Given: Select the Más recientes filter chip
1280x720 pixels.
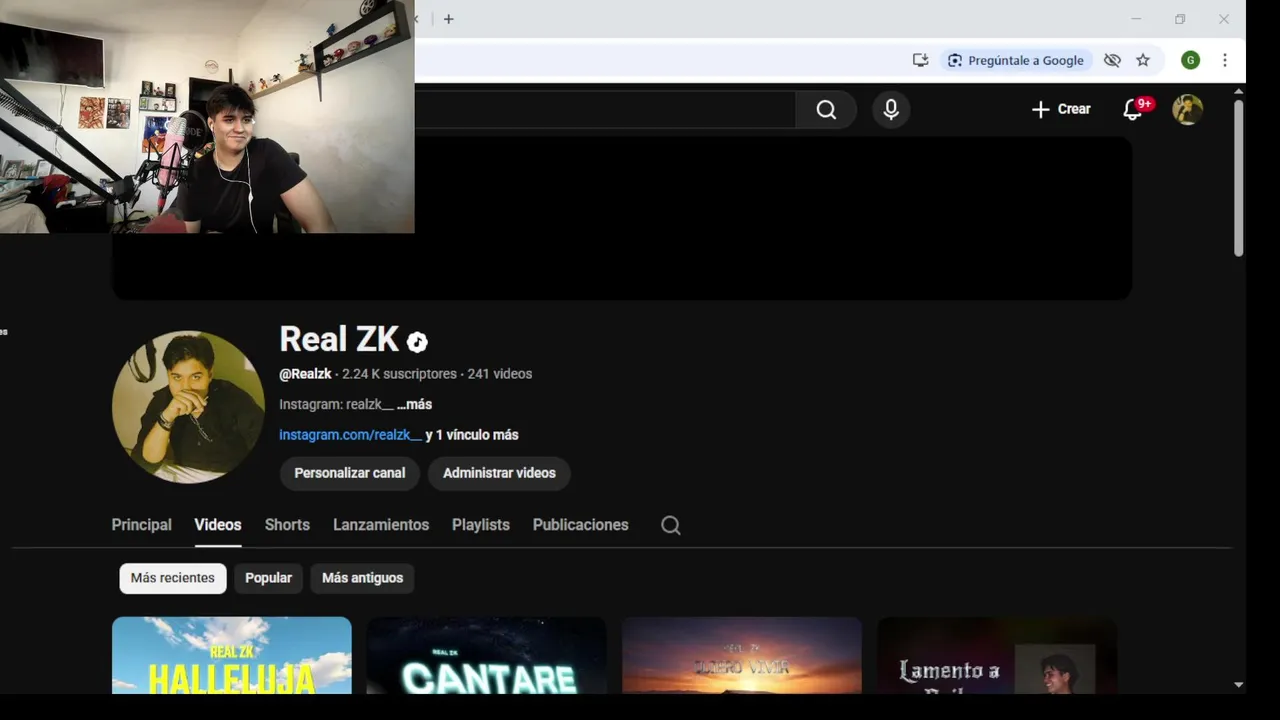Looking at the screenshot, I should coord(173,578).
